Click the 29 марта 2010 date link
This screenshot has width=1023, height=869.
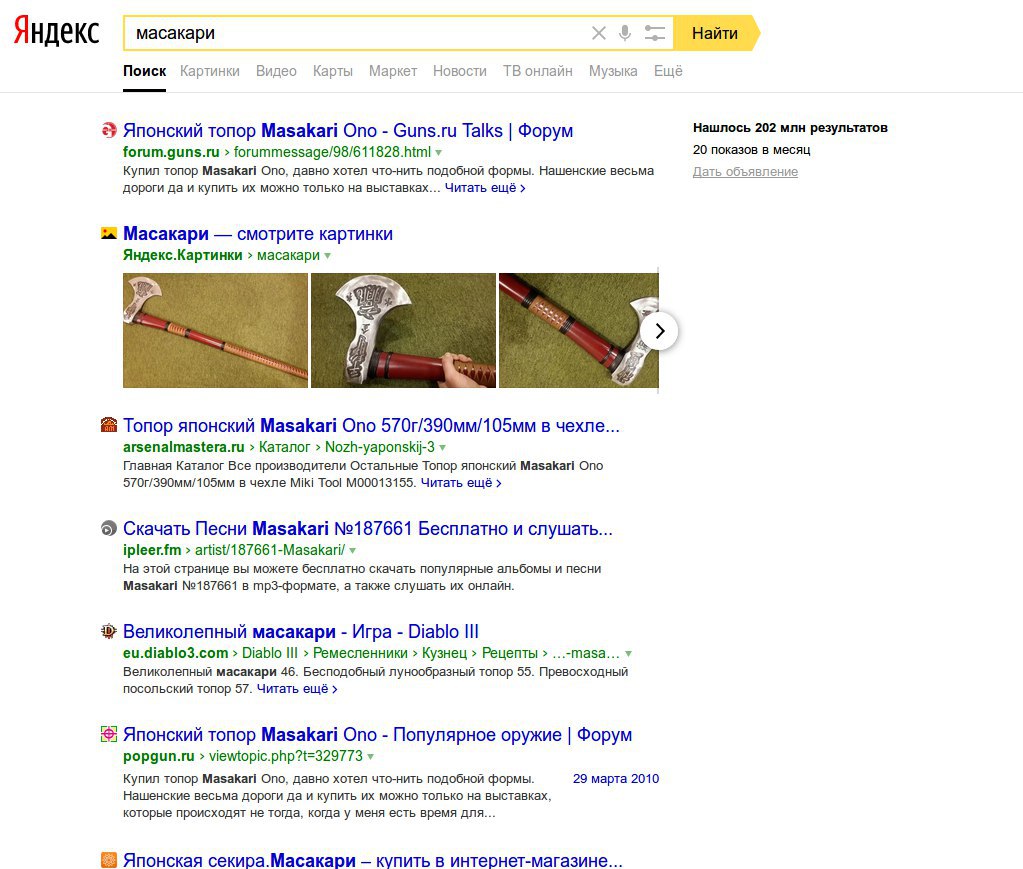pyautogui.click(x=616, y=778)
